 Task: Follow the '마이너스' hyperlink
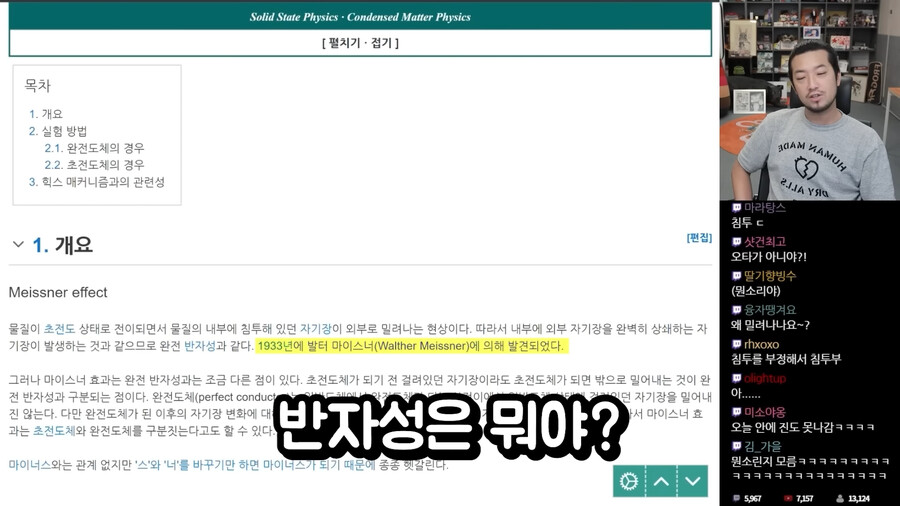pos(30,465)
